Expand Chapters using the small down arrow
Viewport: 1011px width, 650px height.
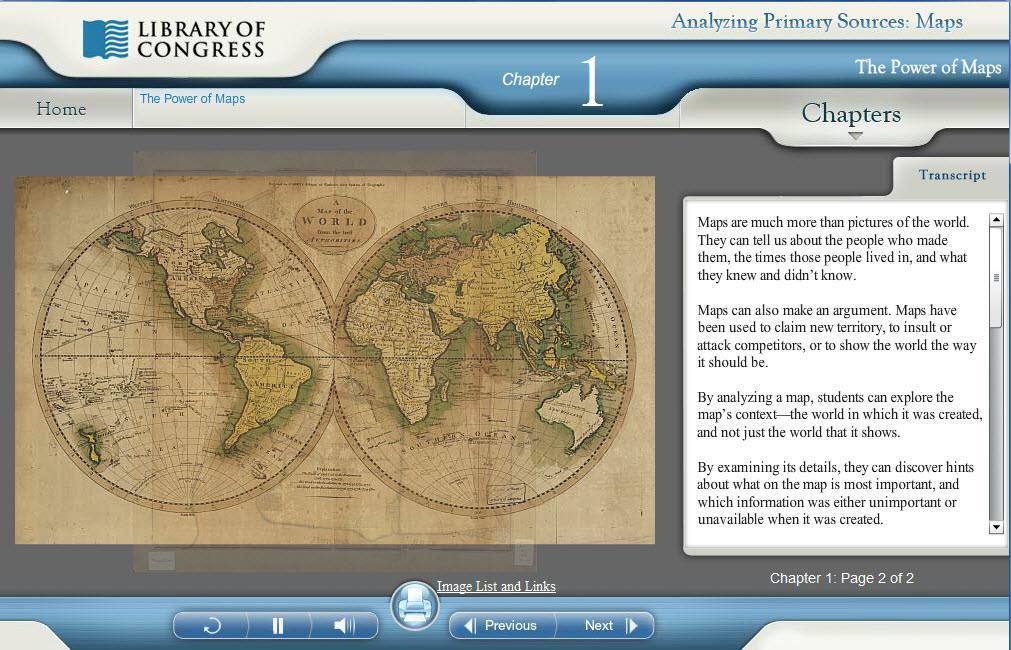tap(855, 136)
